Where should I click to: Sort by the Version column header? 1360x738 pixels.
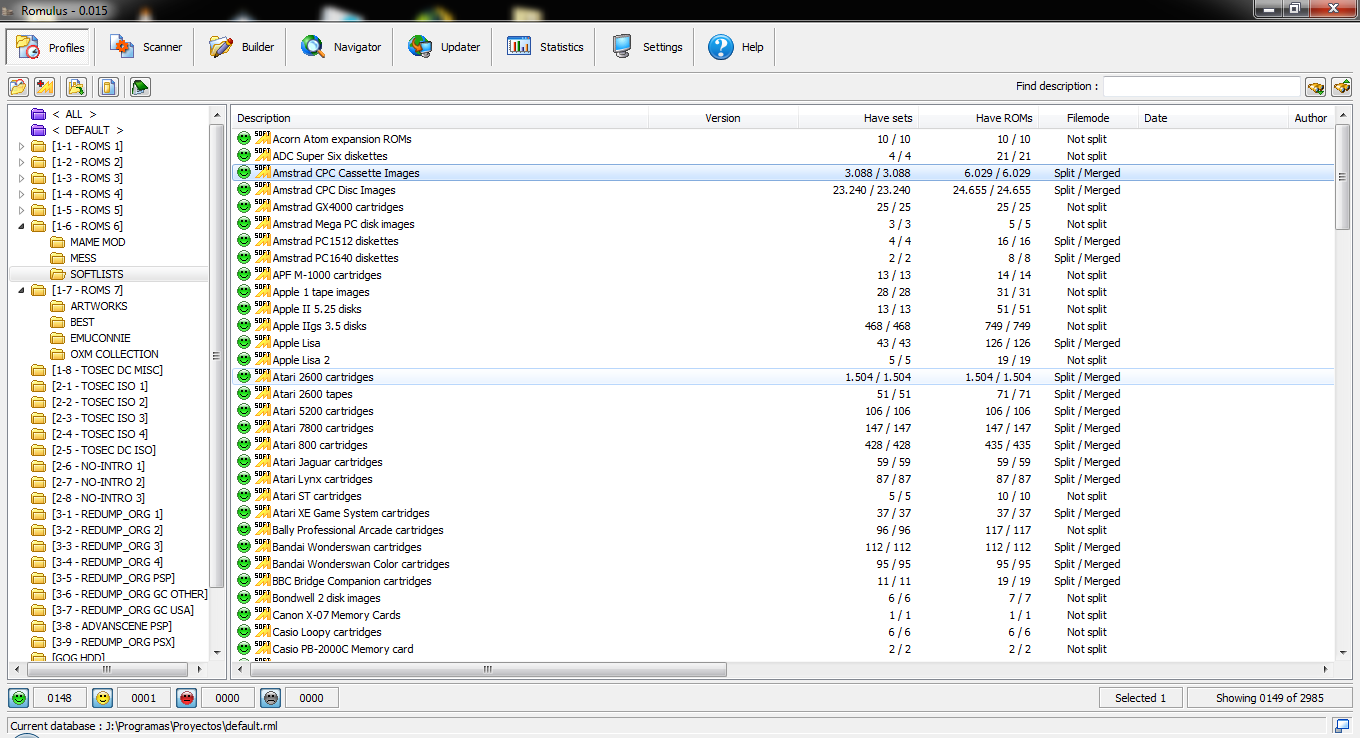tap(723, 118)
